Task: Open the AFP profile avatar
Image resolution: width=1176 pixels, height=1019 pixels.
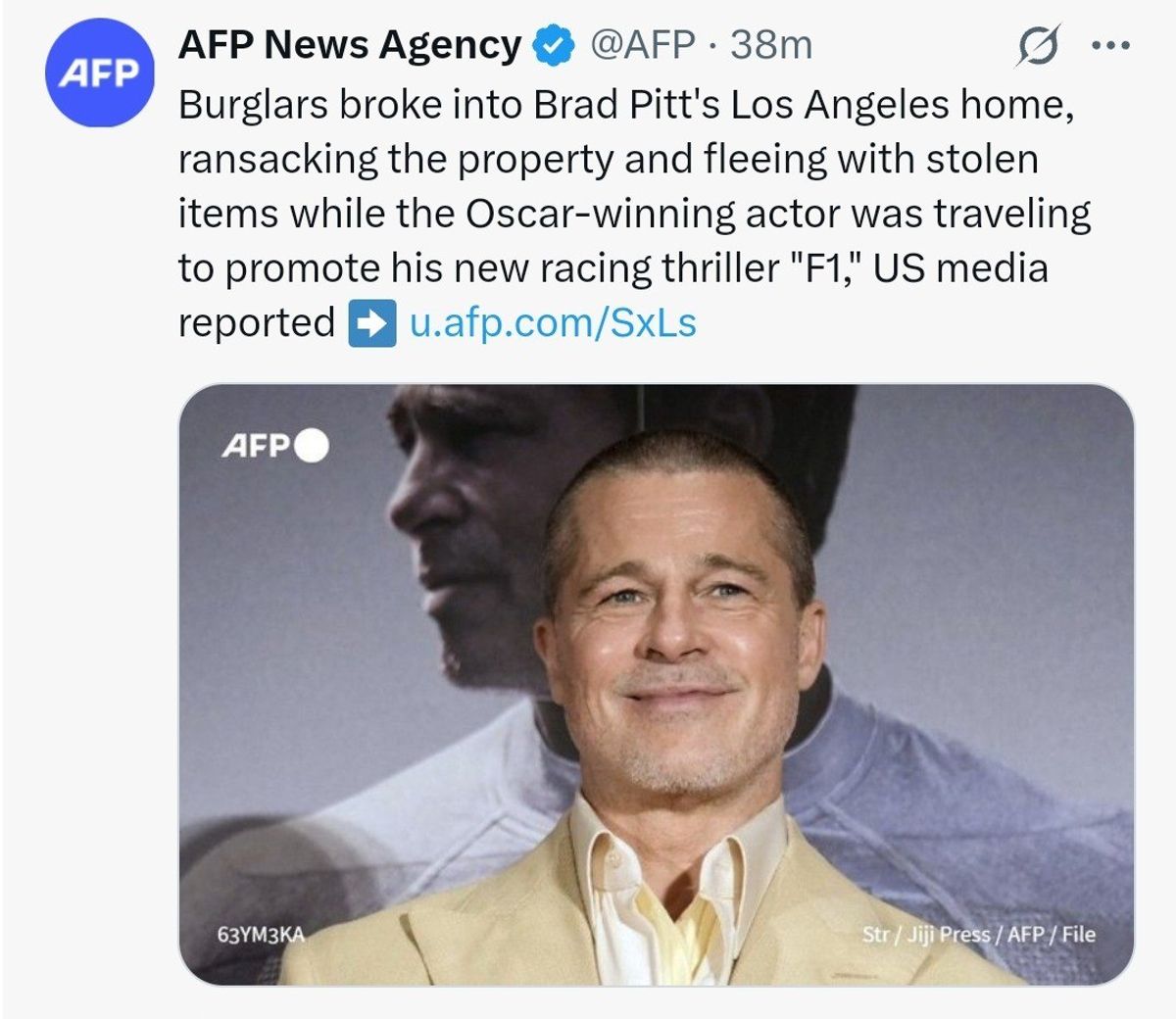Action: pyautogui.click(x=99, y=73)
